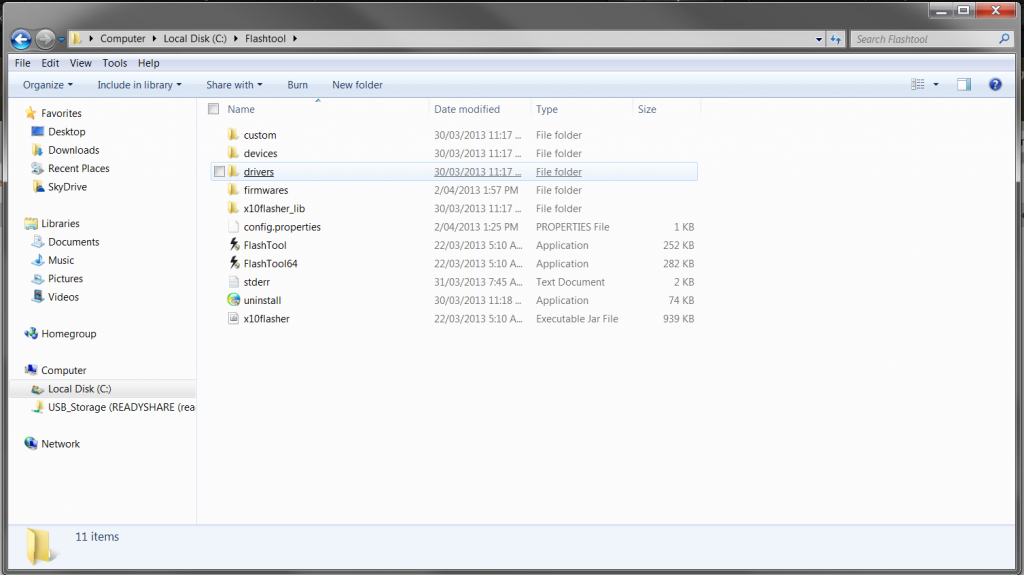Select the stderr text document icon
The width and height of the screenshot is (1024, 575).
point(233,282)
